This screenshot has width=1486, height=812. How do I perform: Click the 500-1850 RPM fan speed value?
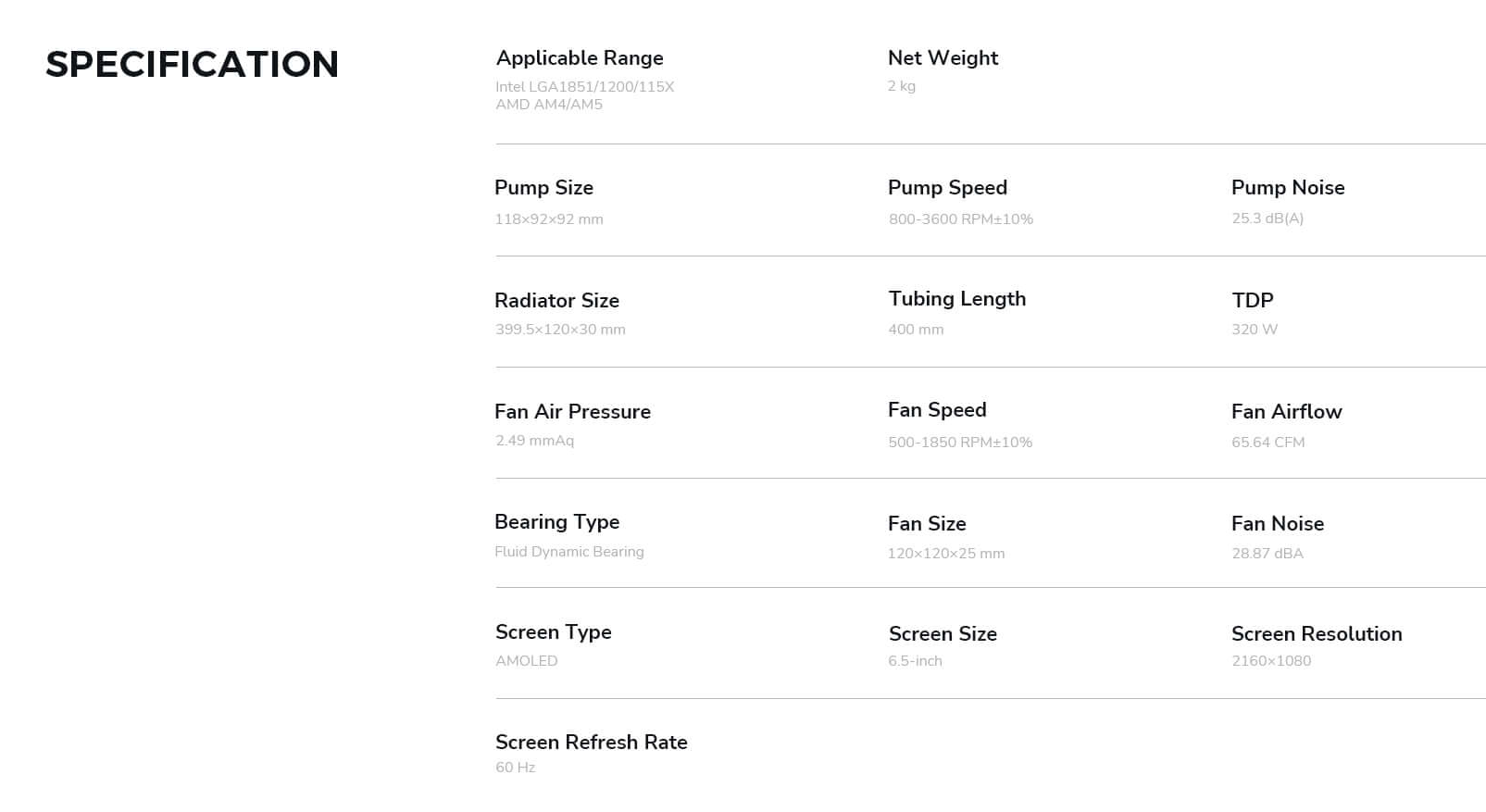[960, 442]
